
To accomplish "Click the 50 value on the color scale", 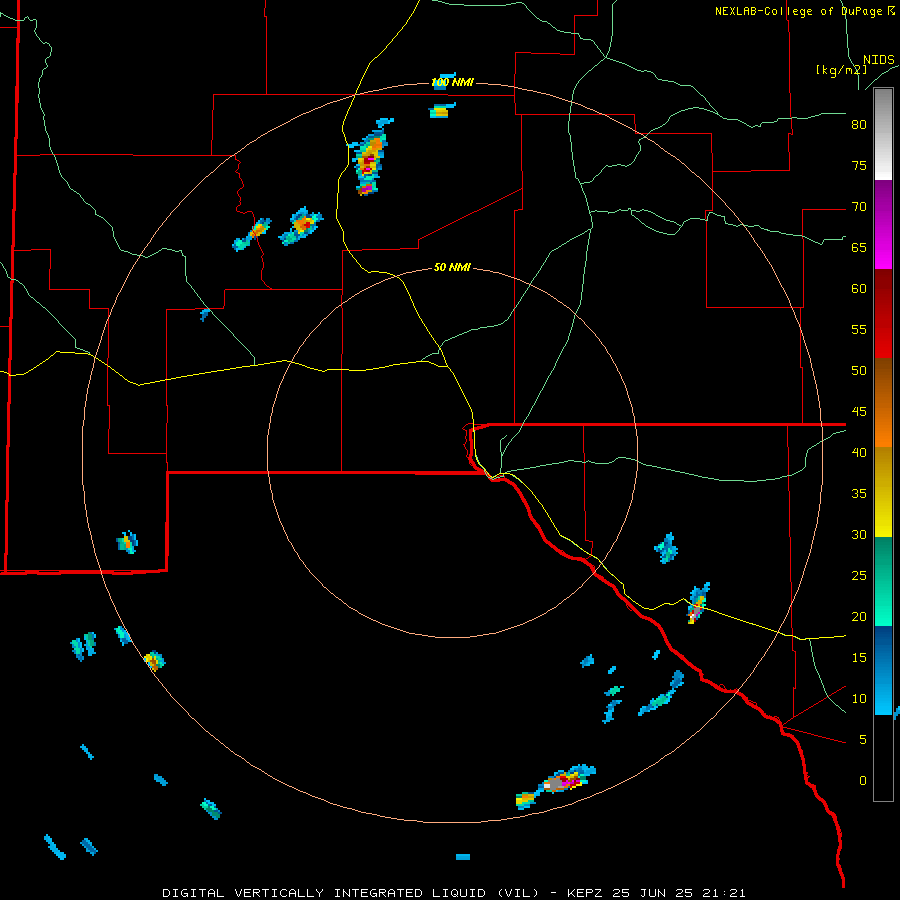I will pos(859,371).
